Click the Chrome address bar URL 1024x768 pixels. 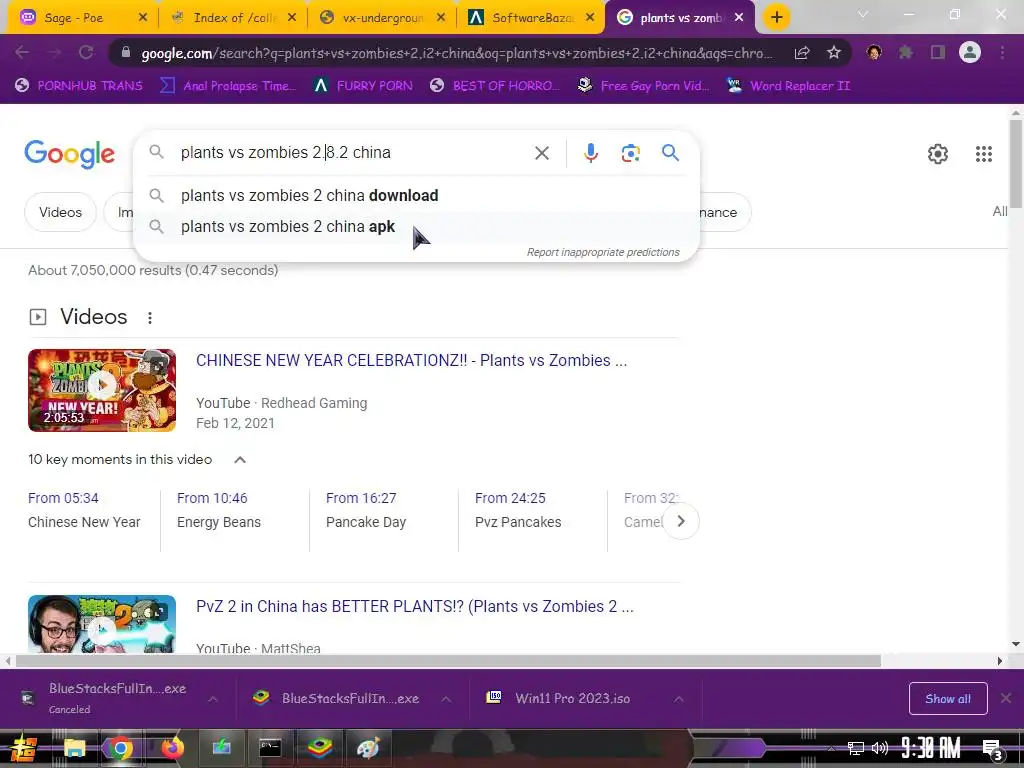[456, 53]
